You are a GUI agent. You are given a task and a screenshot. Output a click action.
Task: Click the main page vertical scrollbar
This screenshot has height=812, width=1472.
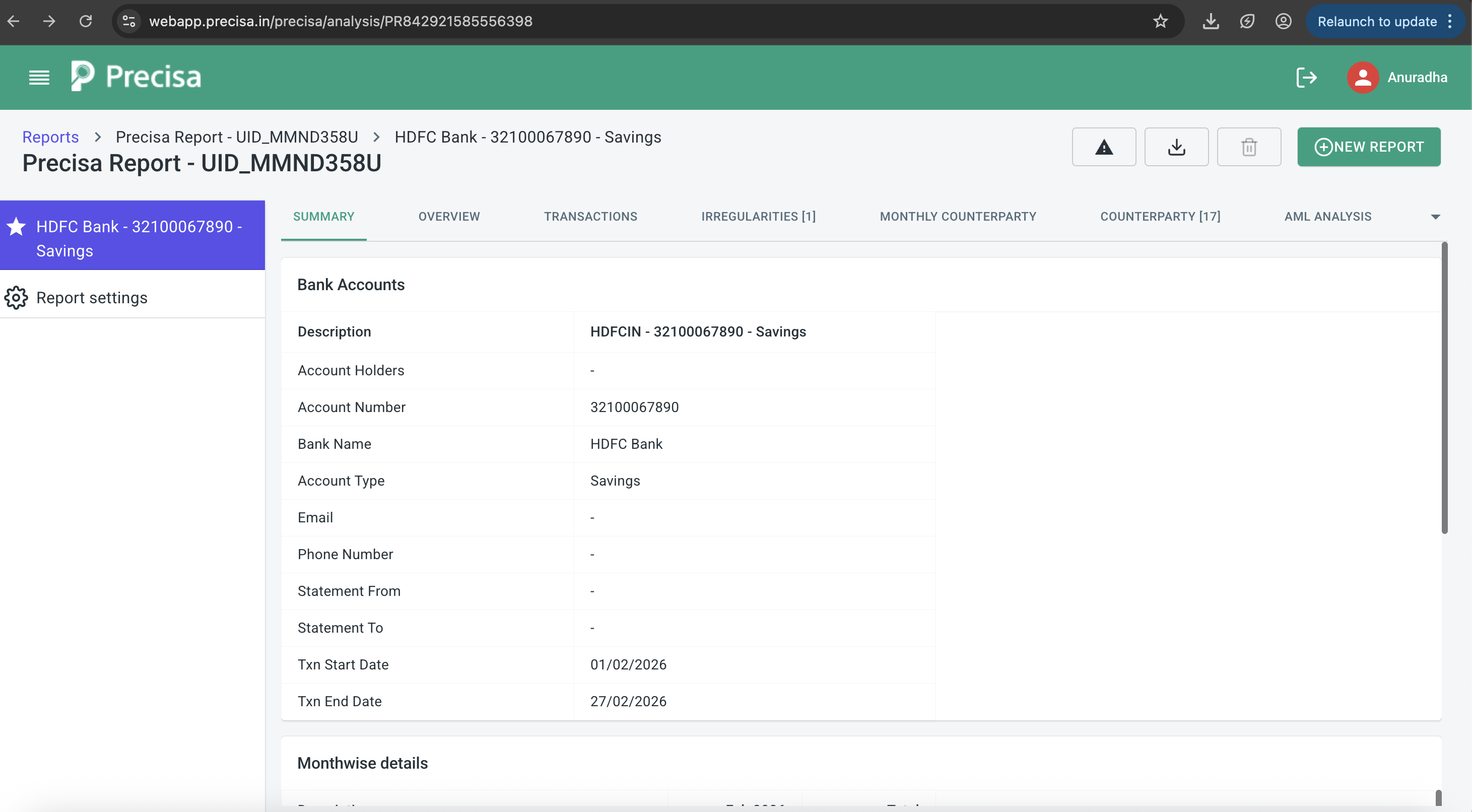[x=1444, y=388]
